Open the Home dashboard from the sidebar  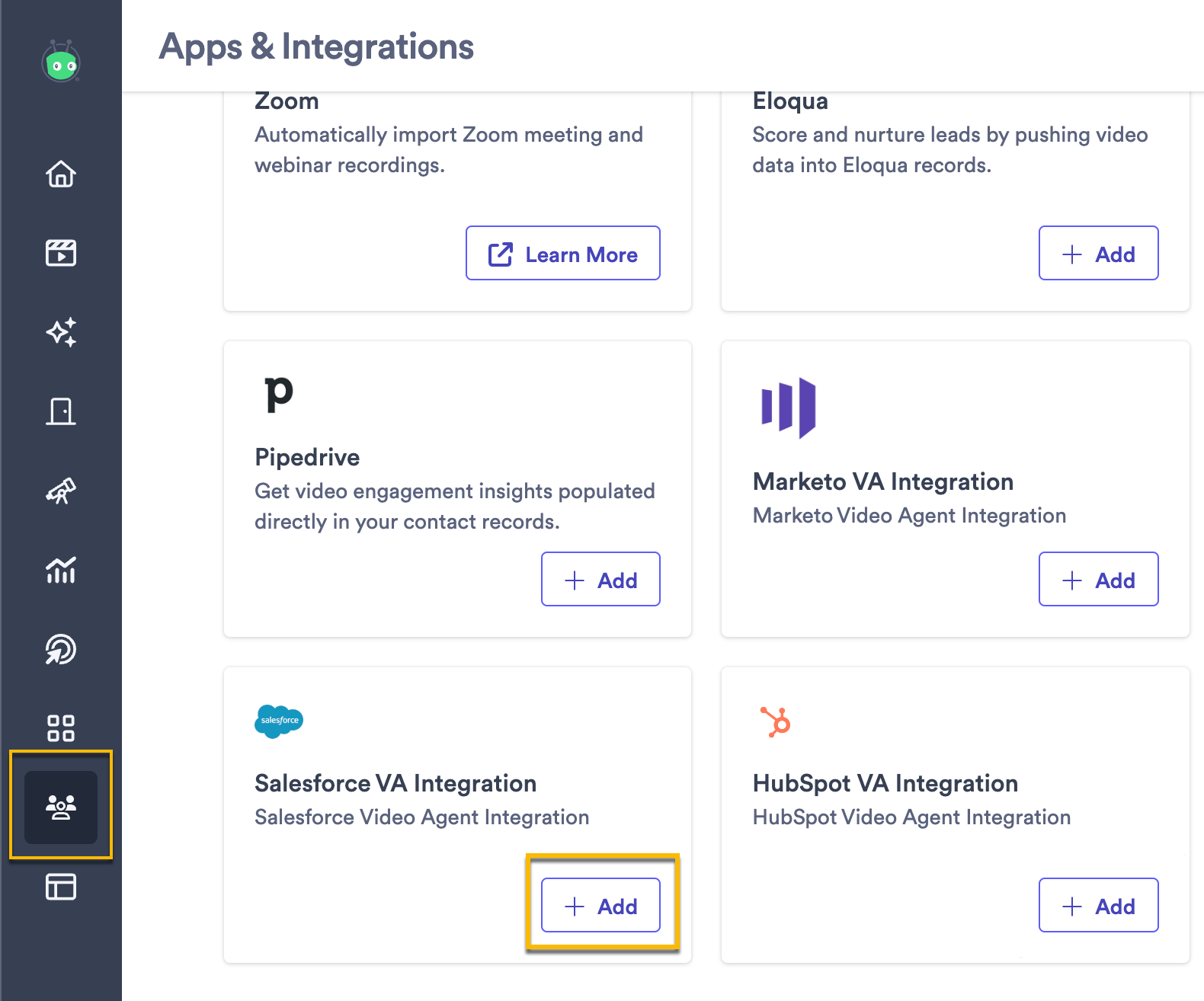pyautogui.click(x=62, y=174)
